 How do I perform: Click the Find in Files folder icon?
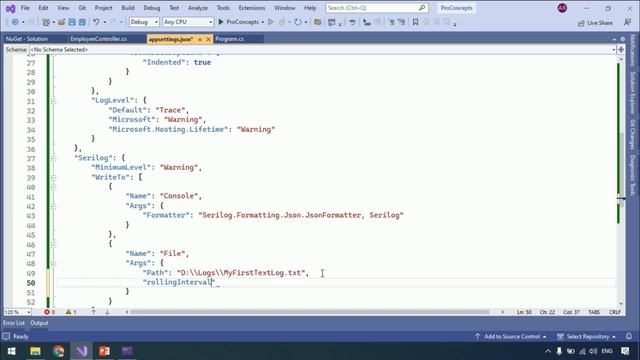(317, 22)
